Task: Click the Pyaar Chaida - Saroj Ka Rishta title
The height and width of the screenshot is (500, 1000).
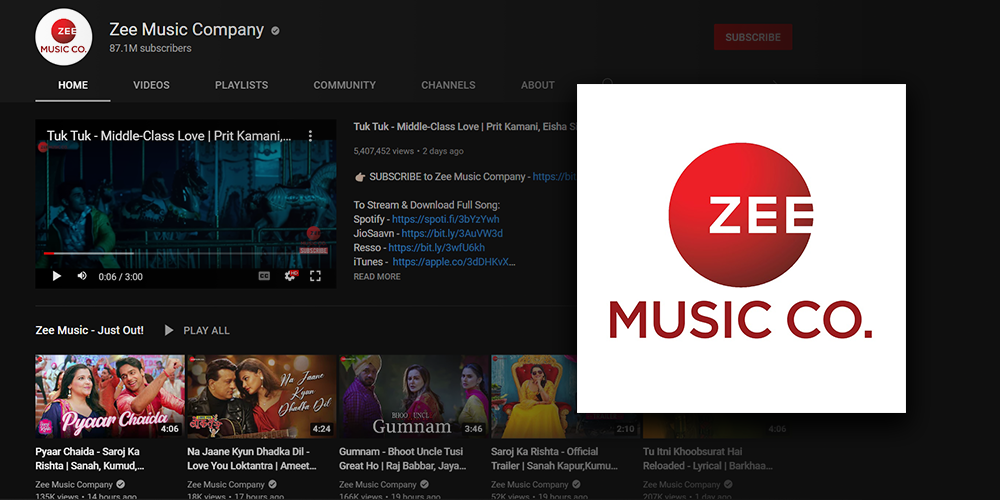Action: pyautogui.click(x=90, y=459)
